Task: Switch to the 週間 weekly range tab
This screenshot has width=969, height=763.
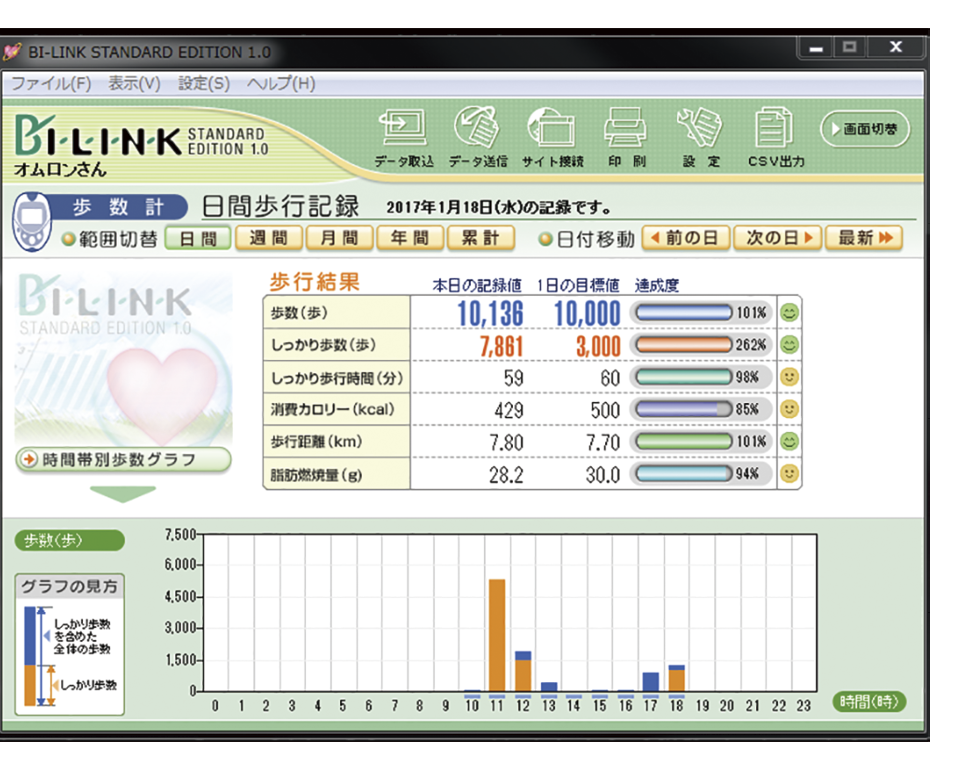Action: tap(269, 238)
